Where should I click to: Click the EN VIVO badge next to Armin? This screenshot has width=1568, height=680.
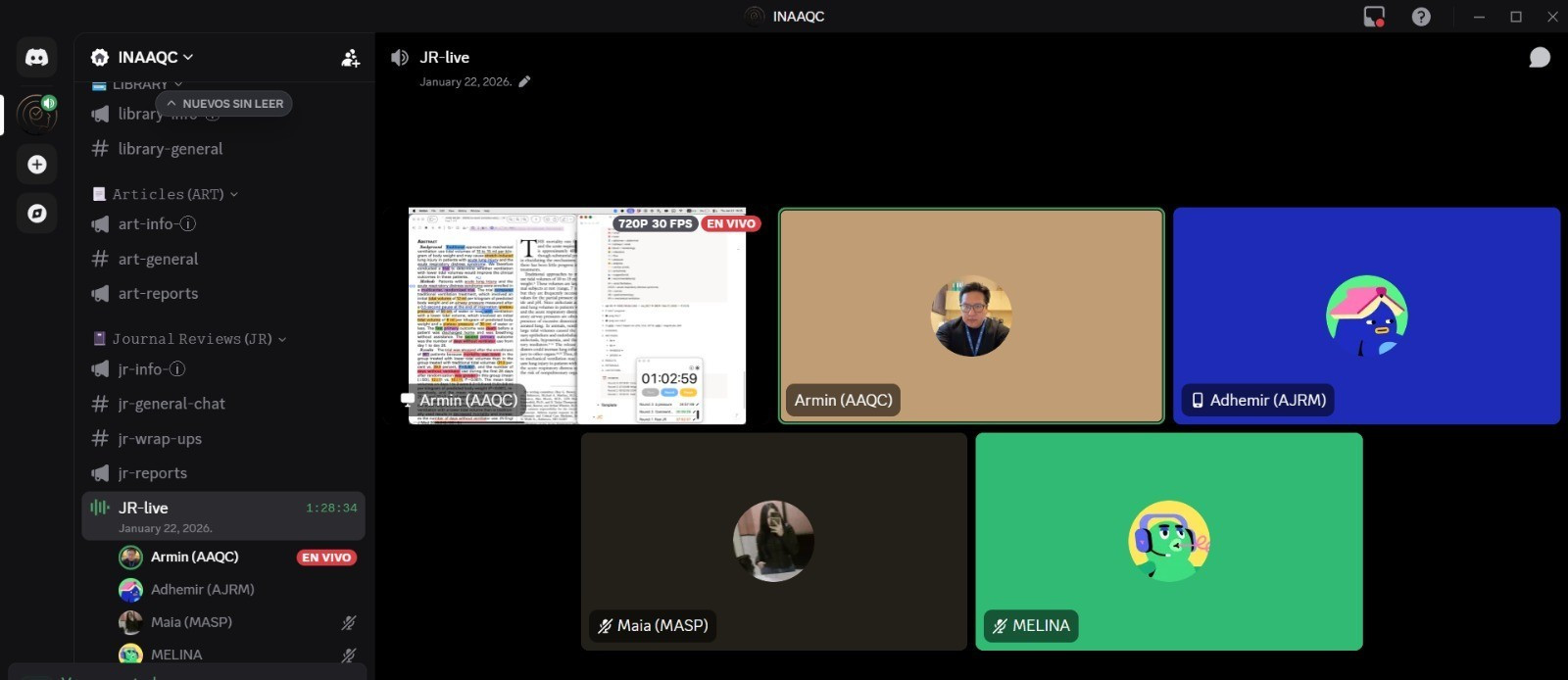(x=326, y=558)
